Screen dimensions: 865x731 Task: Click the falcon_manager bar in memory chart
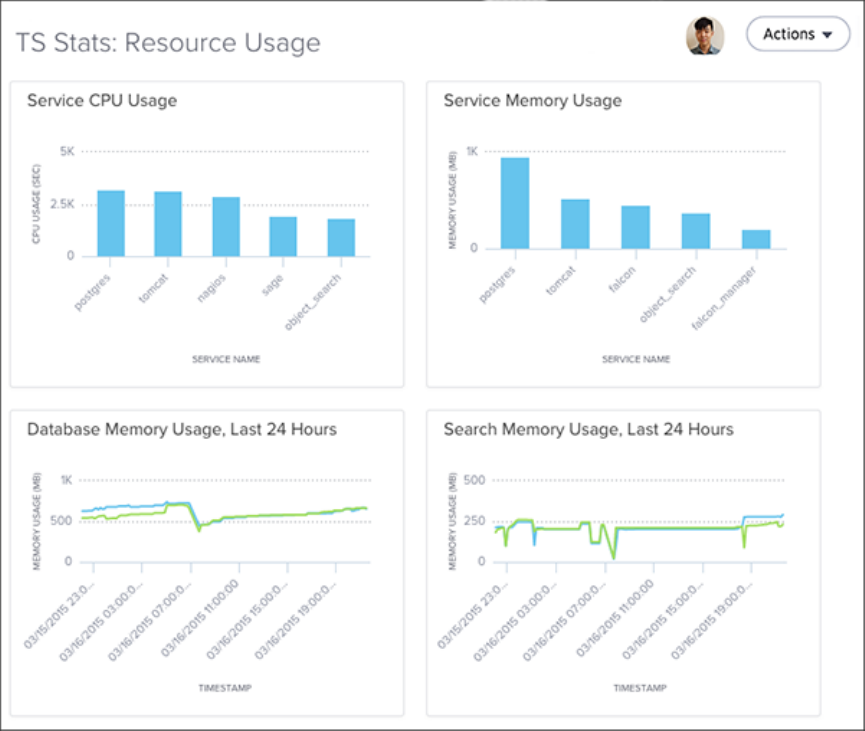[756, 239]
